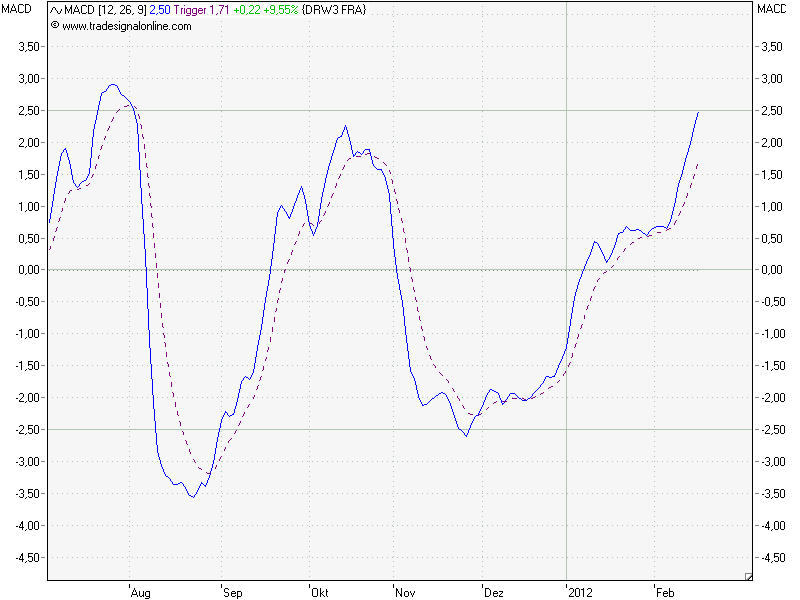Click the MACD wave icon in chart legend
800x600 pixels.
pos(56,10)
